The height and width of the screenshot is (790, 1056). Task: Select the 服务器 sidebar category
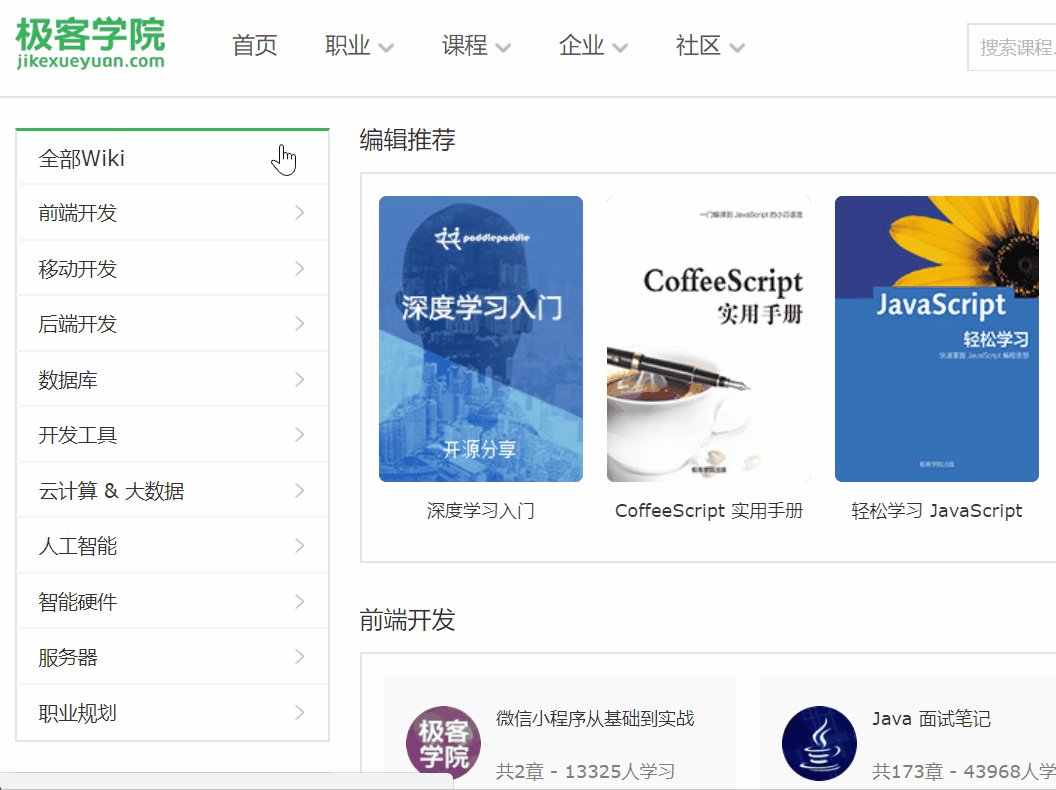(172, 657)
